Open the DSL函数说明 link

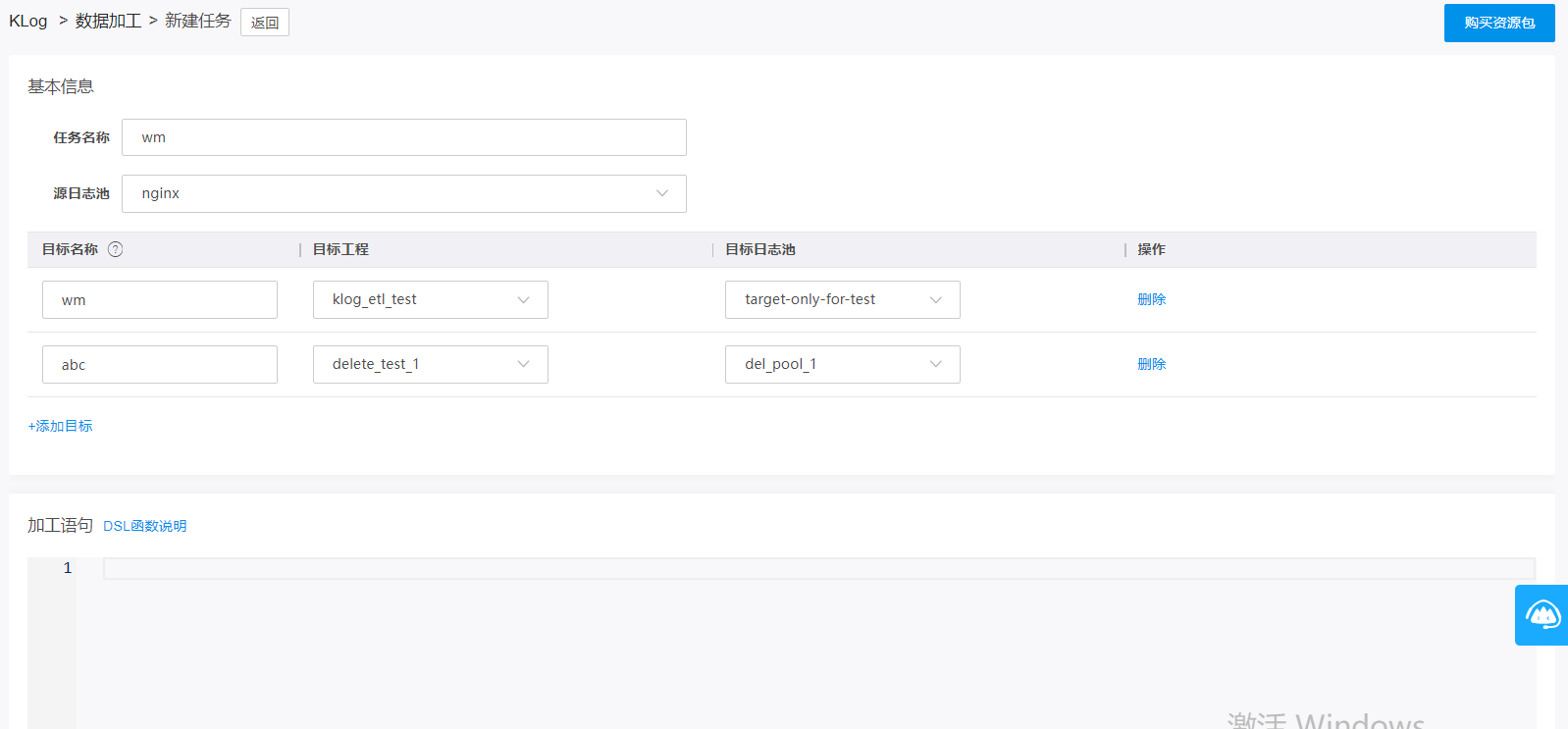click(x=145, y=526)
